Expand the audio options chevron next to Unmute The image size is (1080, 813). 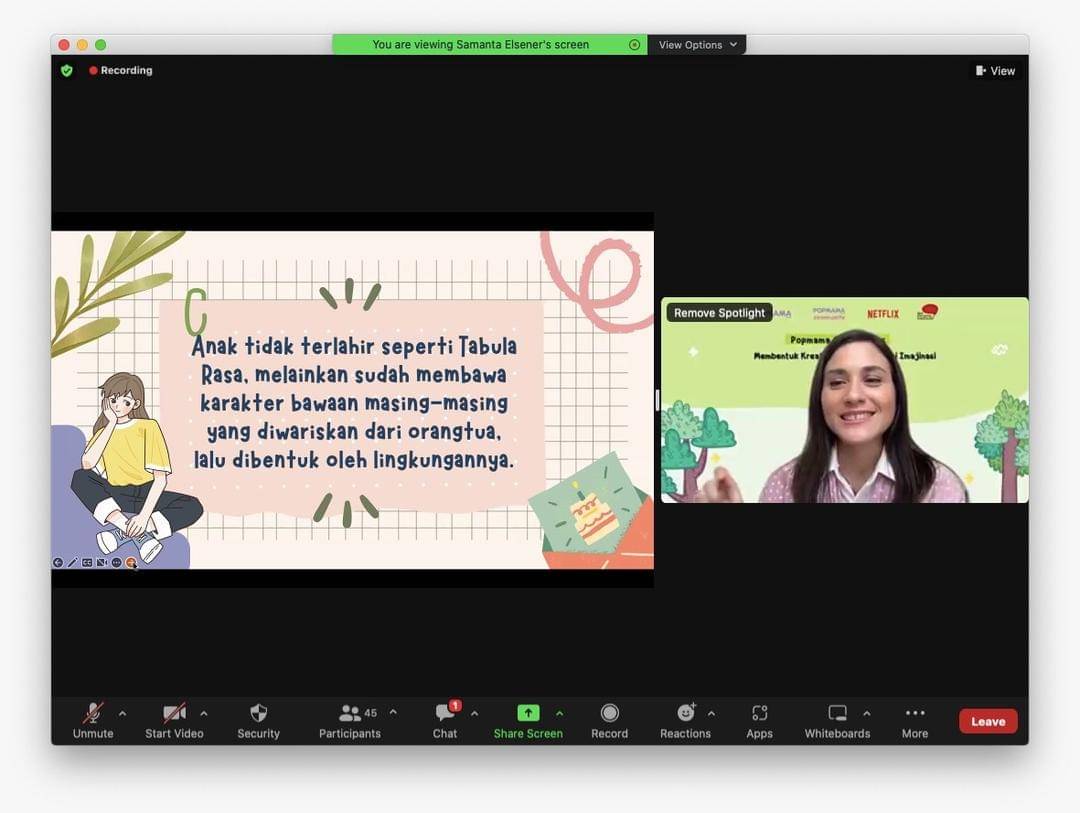(x=122, y=713)
